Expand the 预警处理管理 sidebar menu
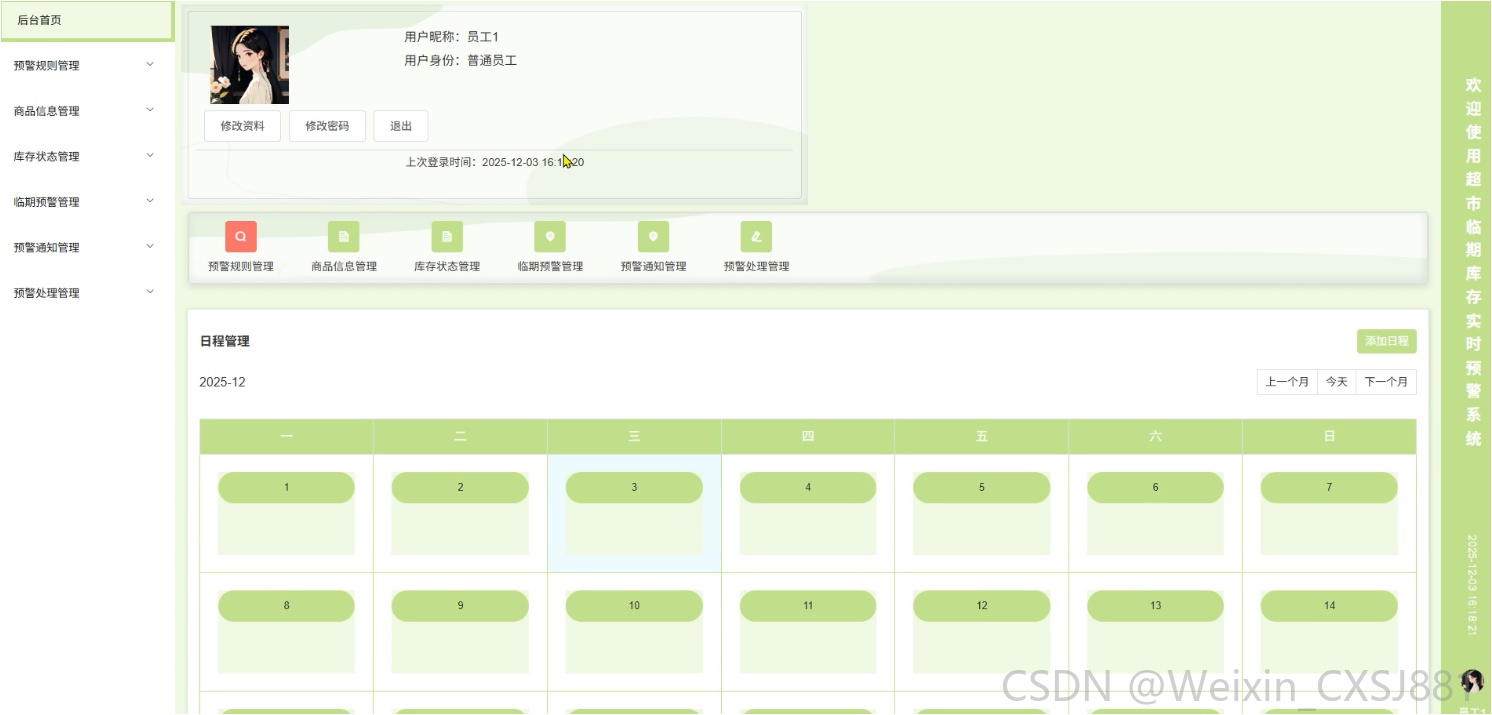This screenshot has height=715, width=1492. click(x=87, y=293)
